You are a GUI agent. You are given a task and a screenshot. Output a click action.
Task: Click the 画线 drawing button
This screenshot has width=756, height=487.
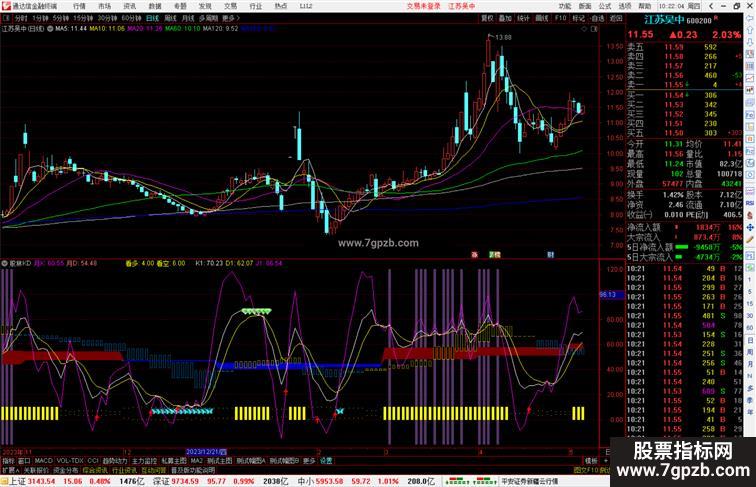[x=542, y=18]
